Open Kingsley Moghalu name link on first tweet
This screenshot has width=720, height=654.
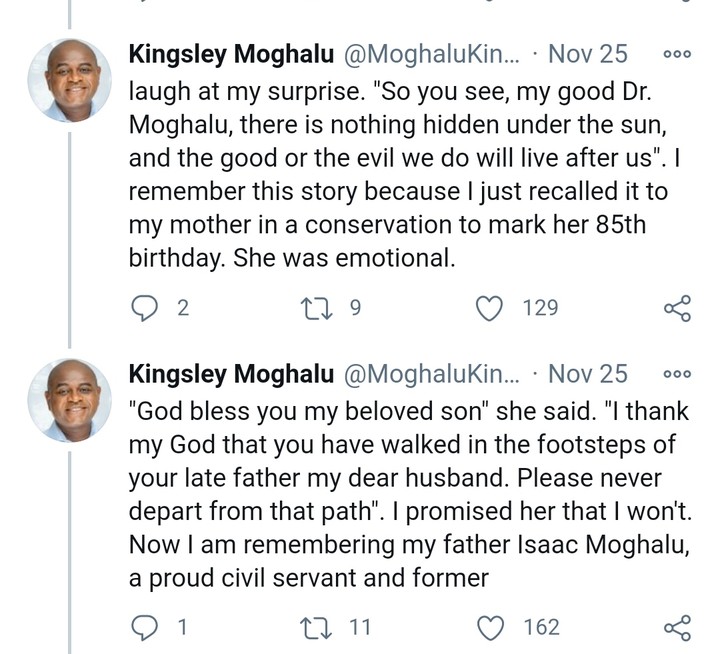coord(231,54)
